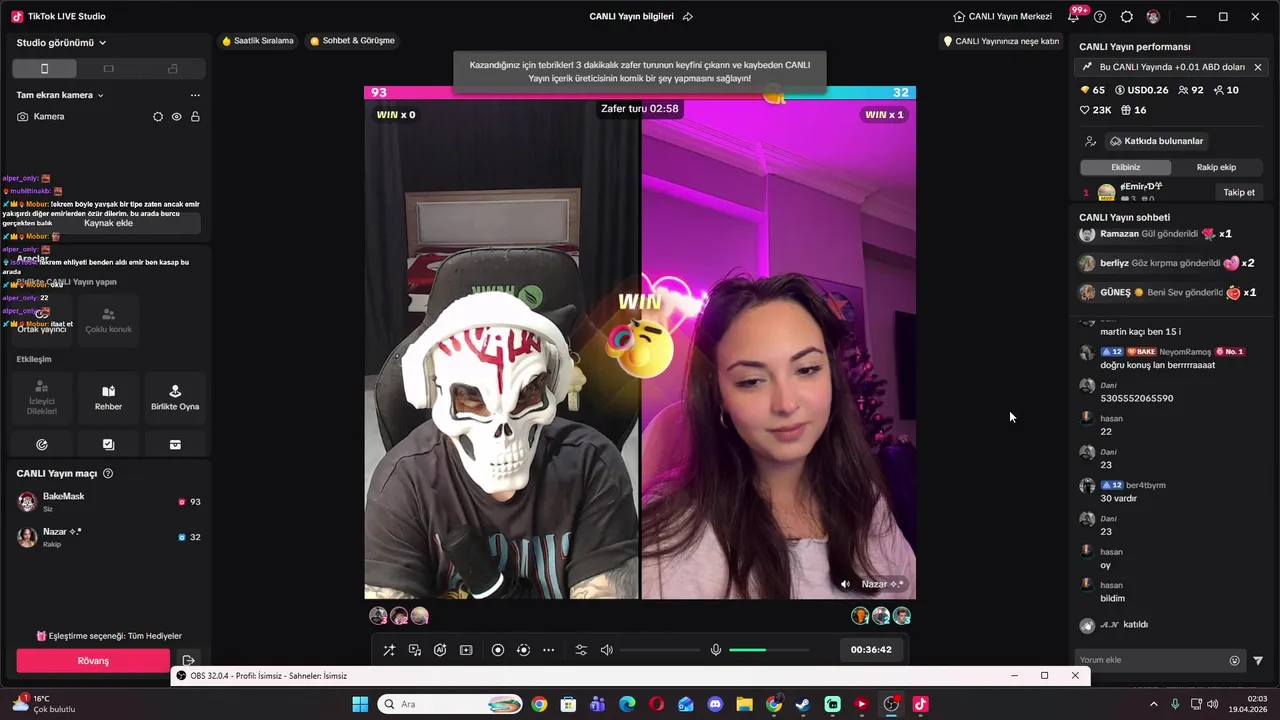Mute the speaker output
Screen dimensions: 1280x720
pos(606,650)
